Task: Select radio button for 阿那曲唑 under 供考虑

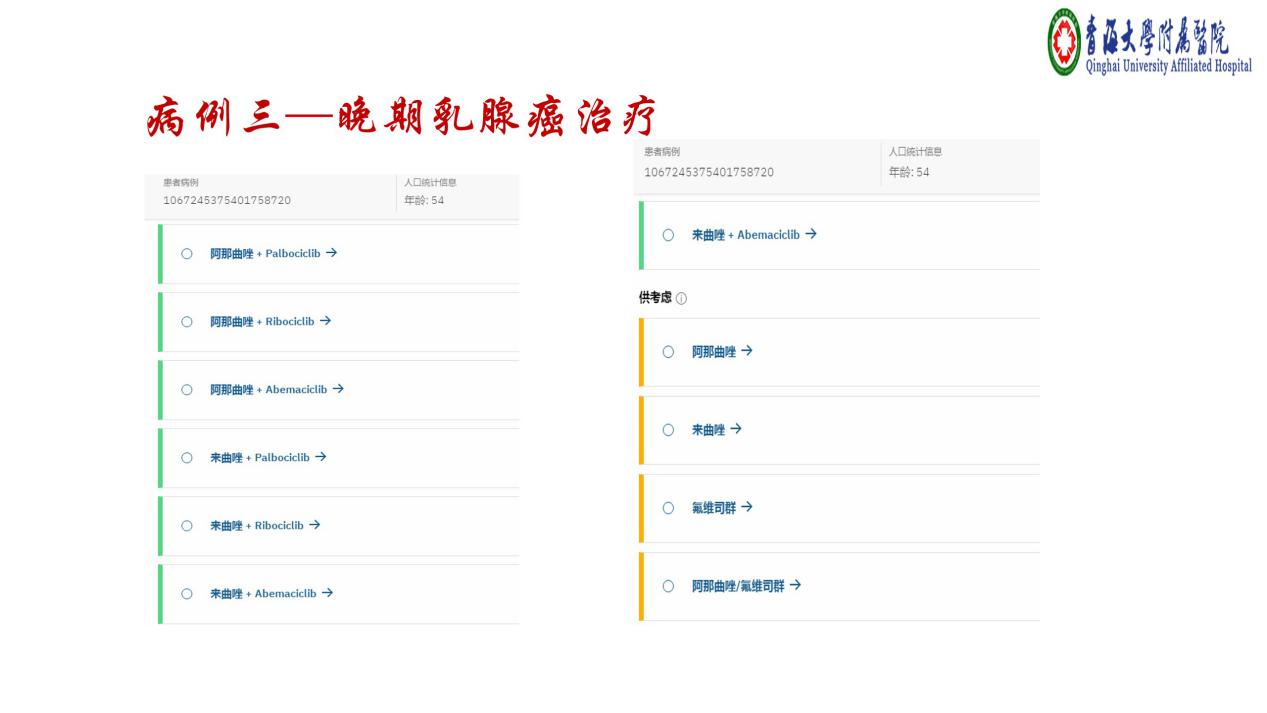Action: [668, 352]
